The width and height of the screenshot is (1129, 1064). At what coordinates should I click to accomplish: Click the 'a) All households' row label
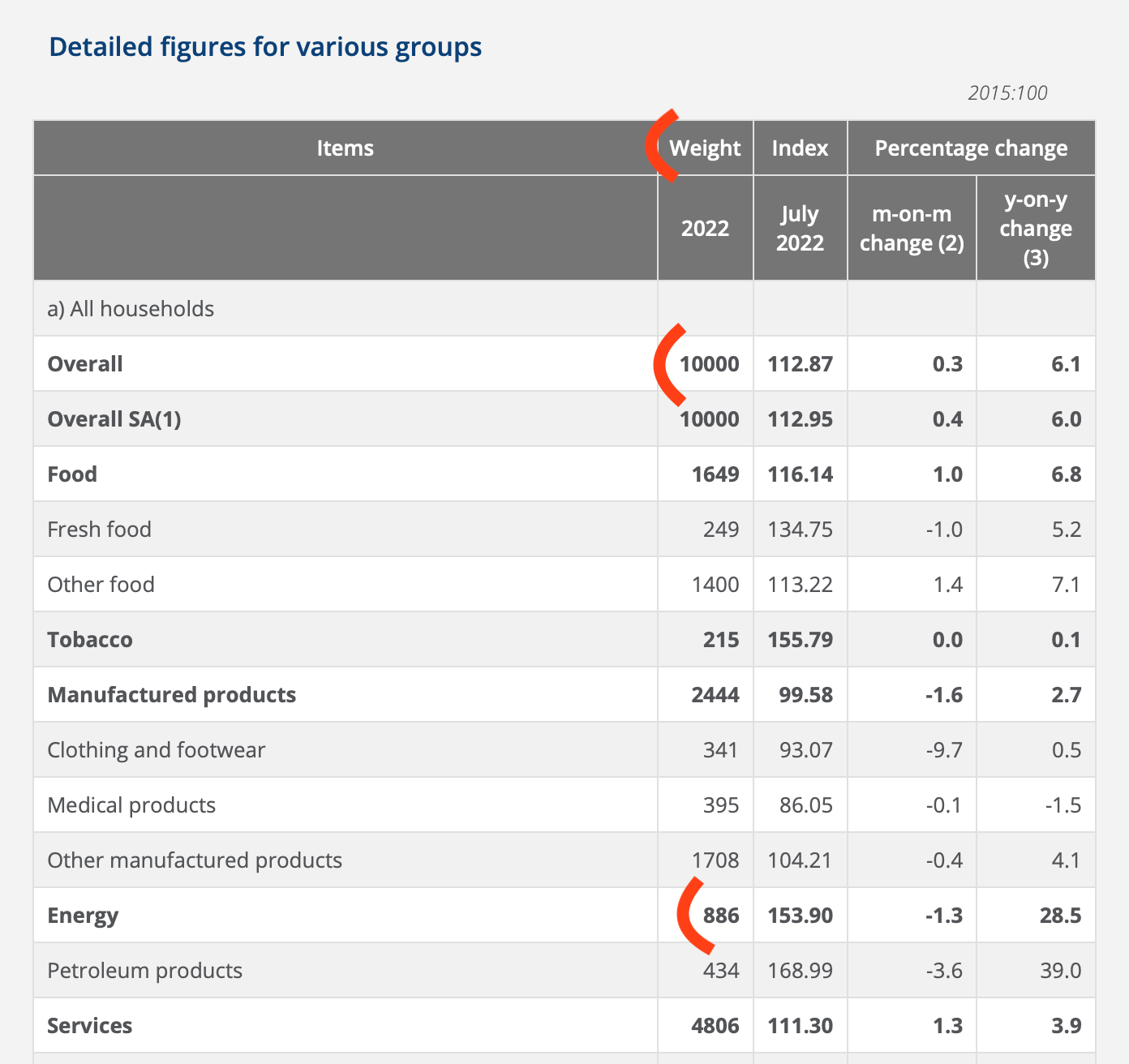click(131, 309)
